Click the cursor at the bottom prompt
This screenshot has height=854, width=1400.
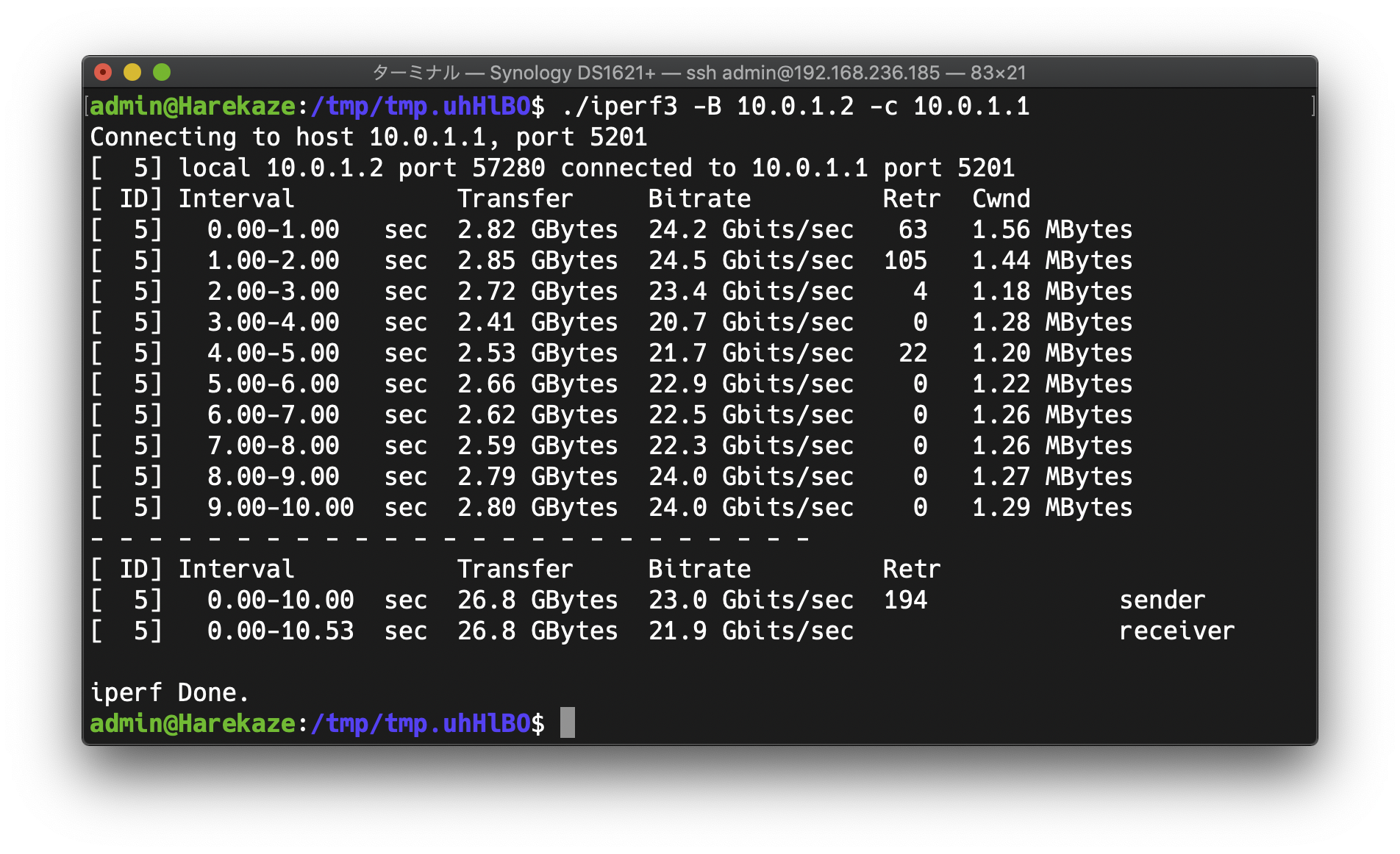point(568,723)
